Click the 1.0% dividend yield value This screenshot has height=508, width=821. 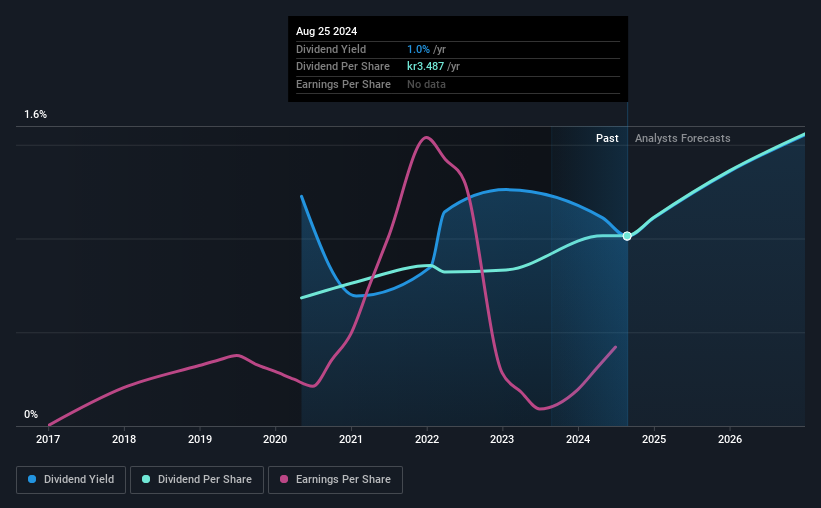point(418,49)
